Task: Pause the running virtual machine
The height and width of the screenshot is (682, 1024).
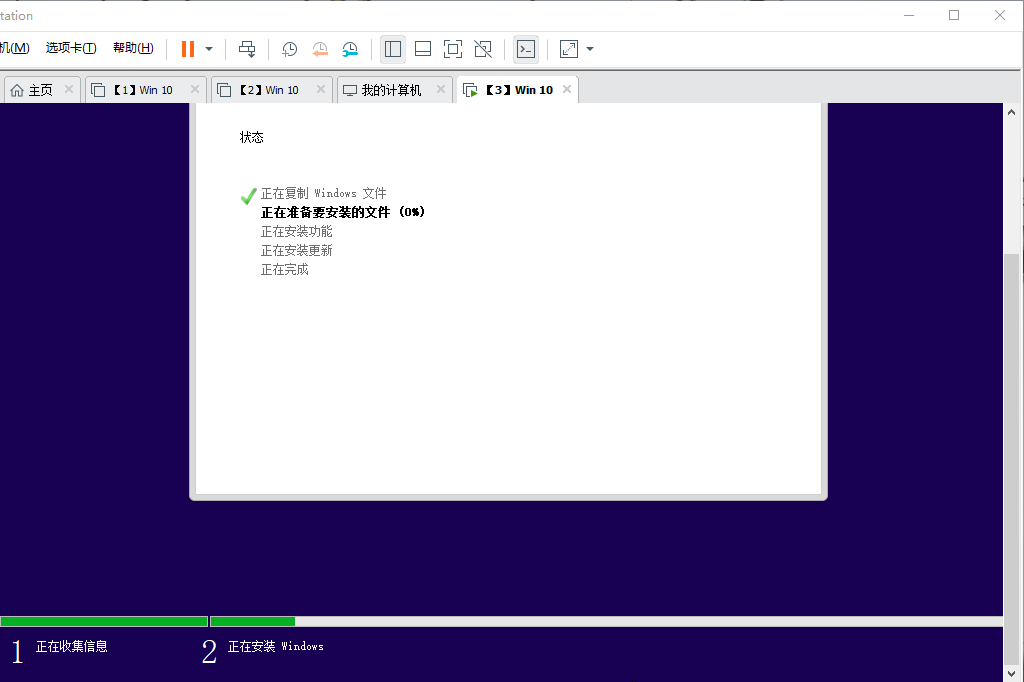Action: point(188,49)
